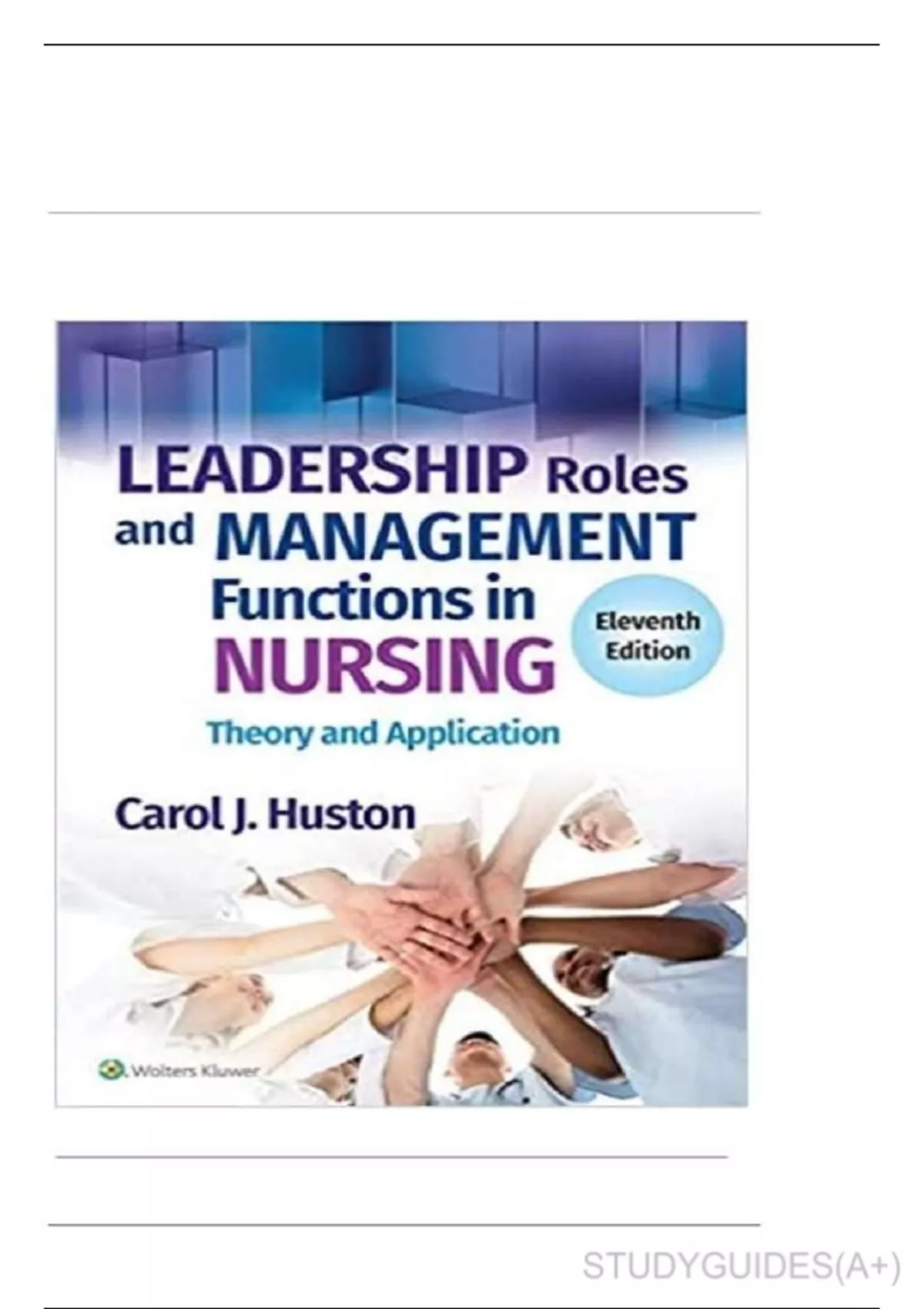This screenshot has width=924, height=1309.
Task: Click the STUDYGUIDES(A+) watermark text
Action: point(741,1267)
